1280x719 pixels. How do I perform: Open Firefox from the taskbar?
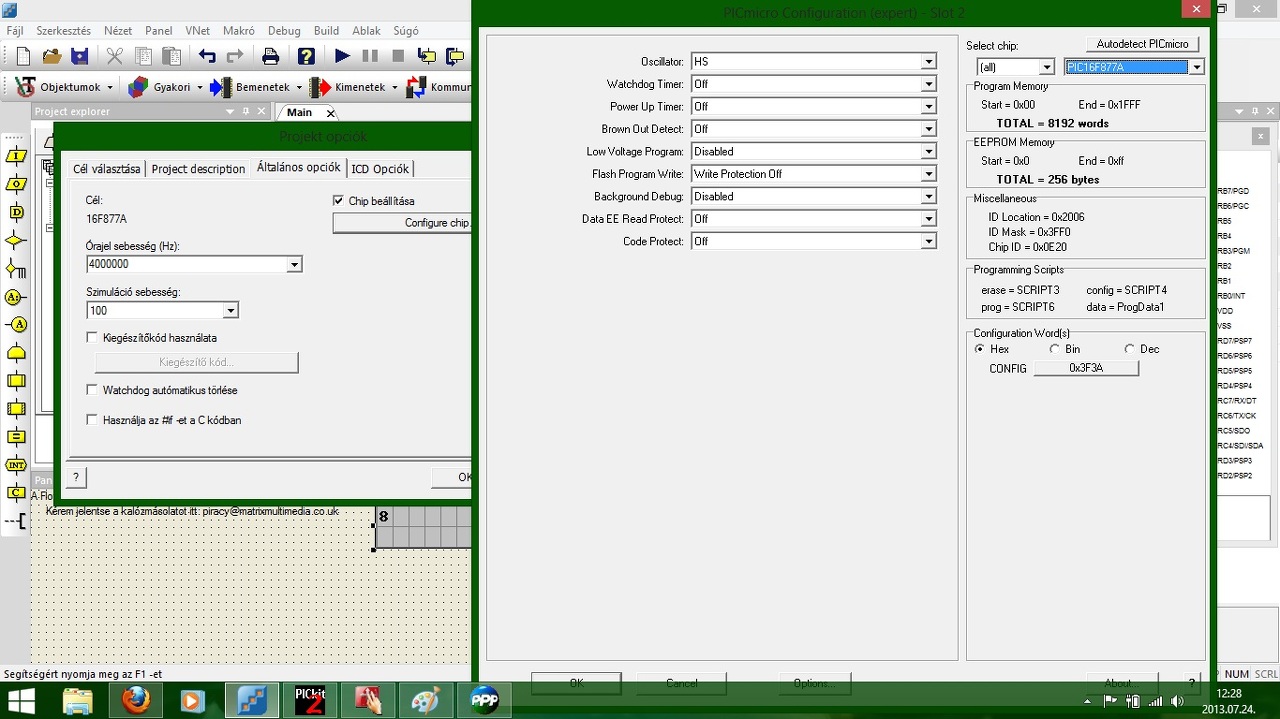(136, 701)
